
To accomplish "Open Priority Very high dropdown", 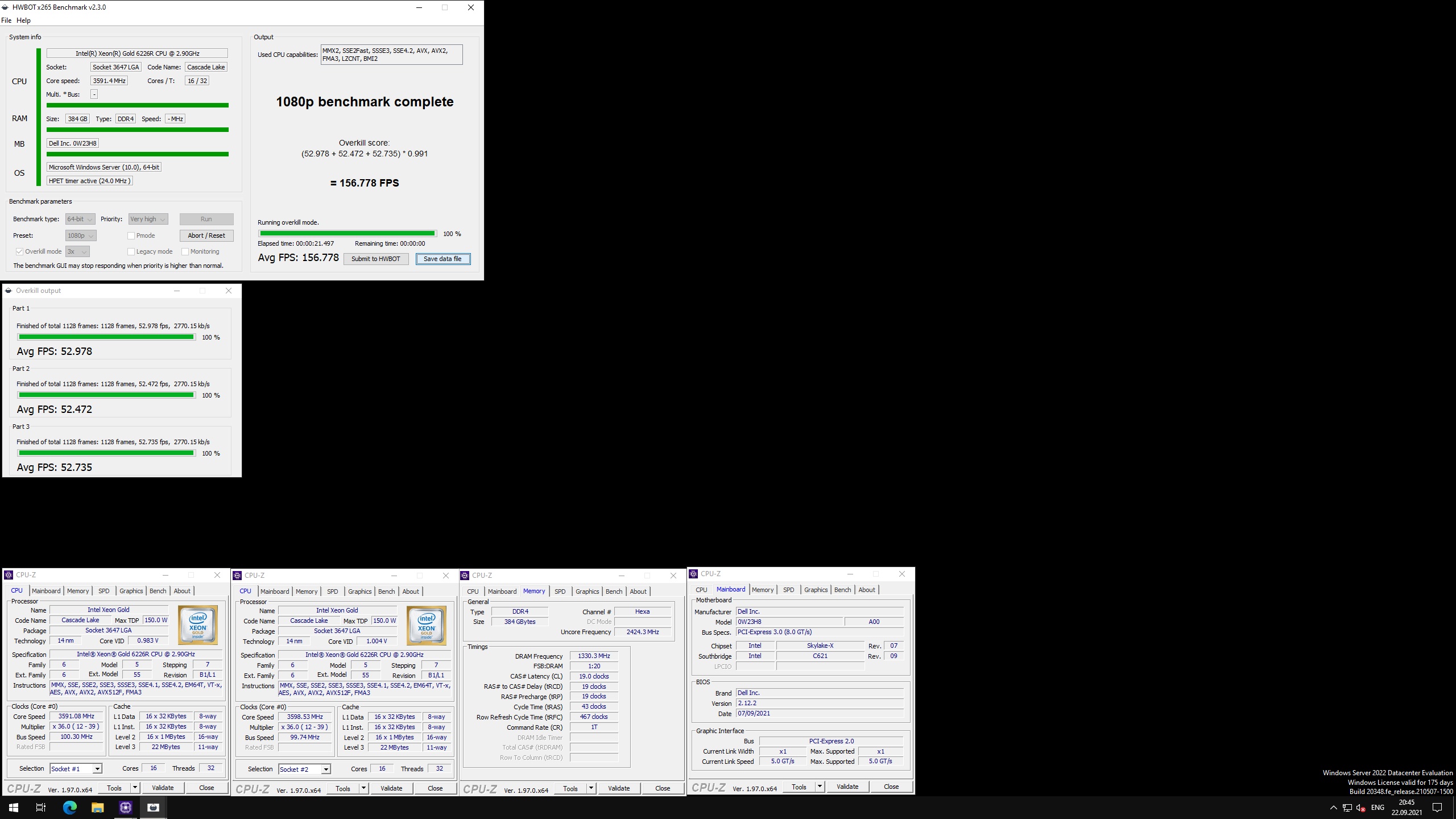I will pos(148,219).
